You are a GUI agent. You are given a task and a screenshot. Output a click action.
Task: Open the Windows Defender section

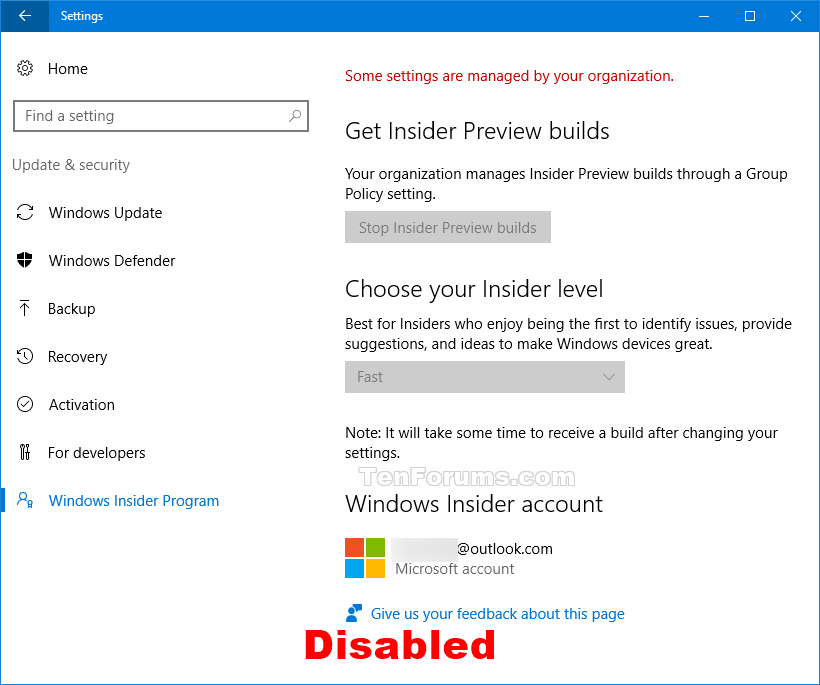point(112,260)
